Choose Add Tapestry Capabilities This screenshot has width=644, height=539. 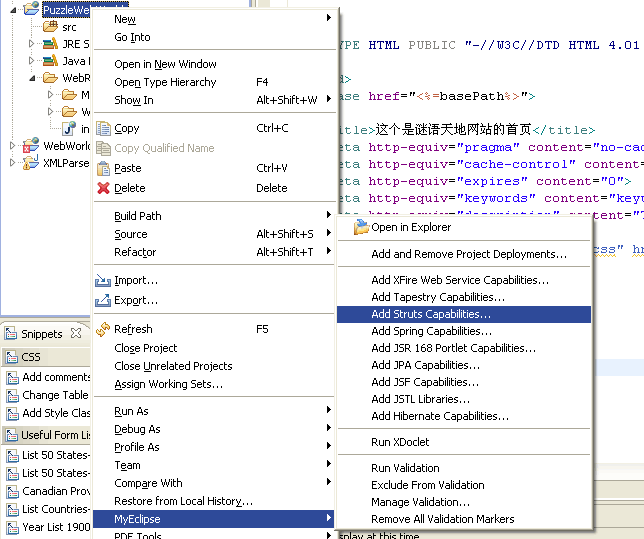[x=464, y=297]
